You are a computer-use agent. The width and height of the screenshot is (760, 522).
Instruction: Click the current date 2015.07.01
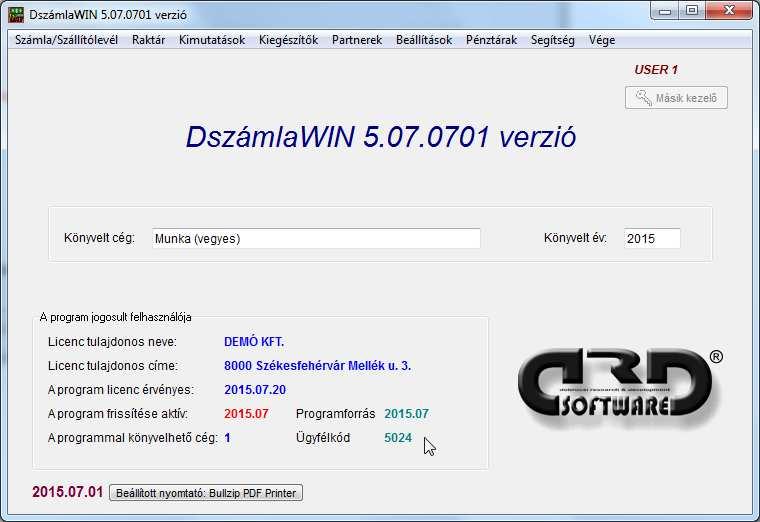coord(68,492)
